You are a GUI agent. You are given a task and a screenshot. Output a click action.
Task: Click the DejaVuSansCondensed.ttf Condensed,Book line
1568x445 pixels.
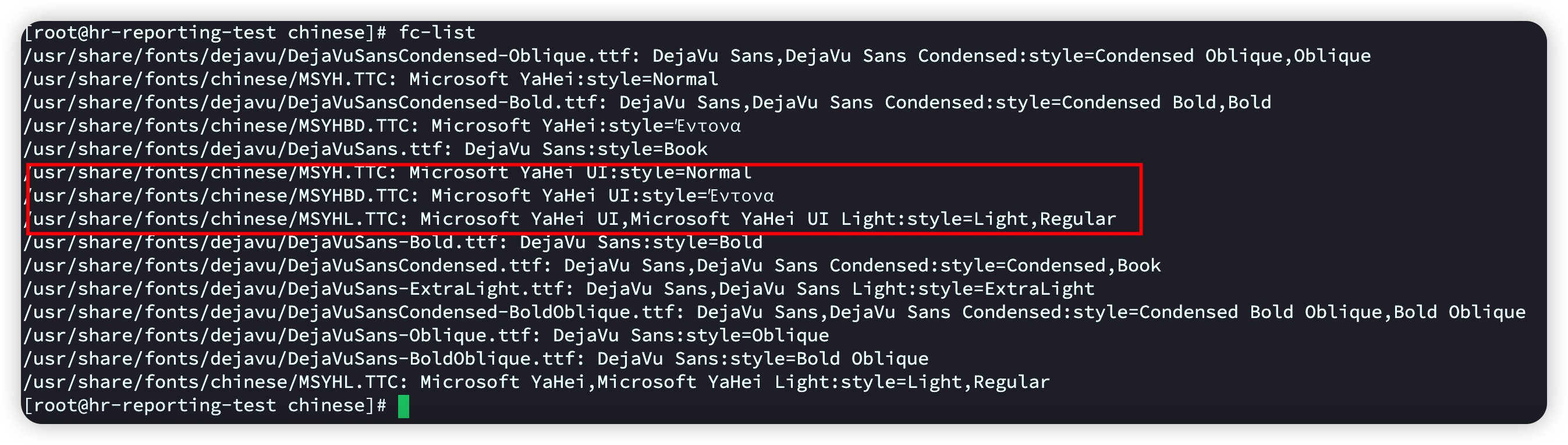[593, 266]
